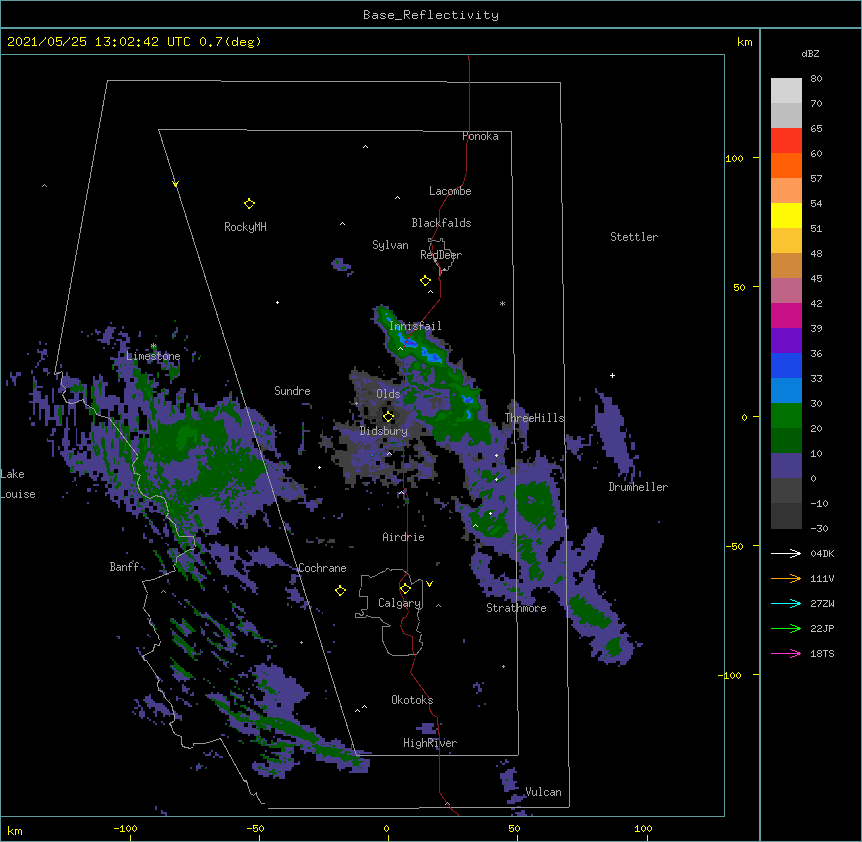Click the Innisfail city label

tap(415, 326)
